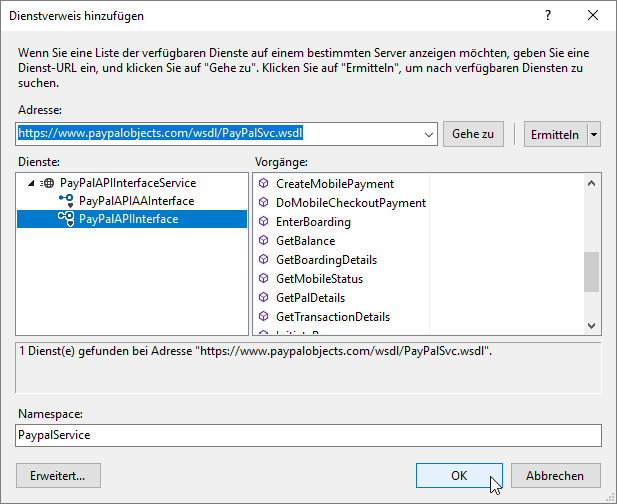Click the PayPalAPIAAInterface interface icon
The height and width of the screenshot is (504, 617).
pyautogui.click(x=66, y=201)
